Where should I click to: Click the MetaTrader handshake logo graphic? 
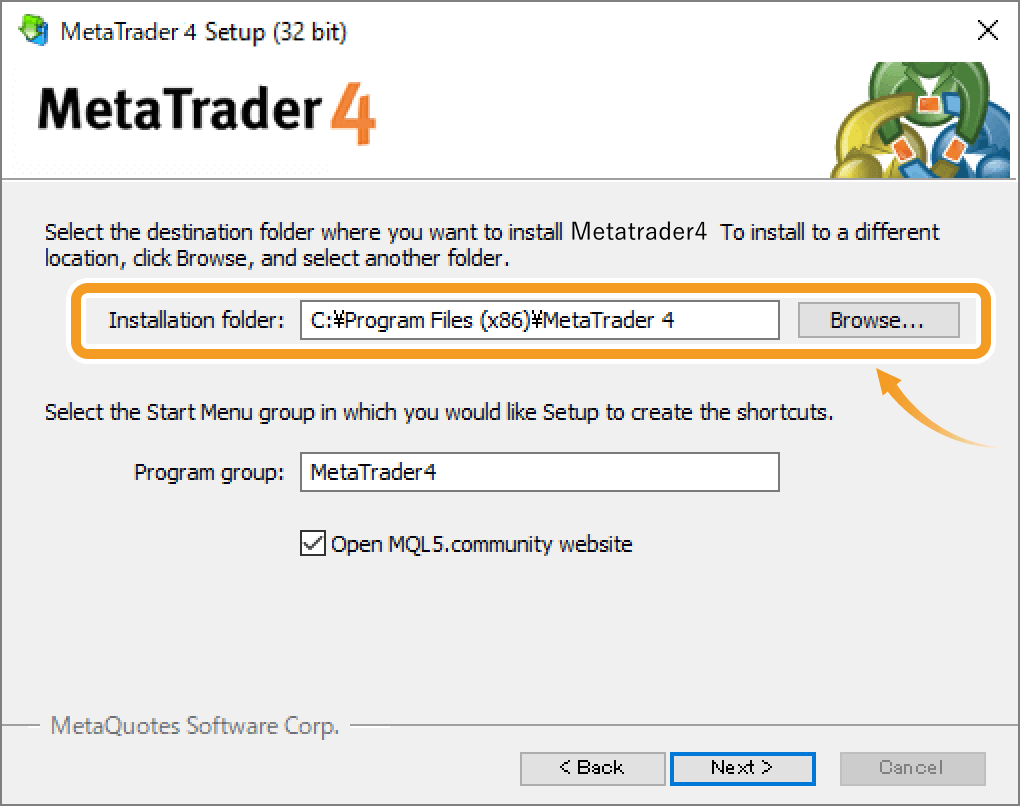tap(920, 120)
